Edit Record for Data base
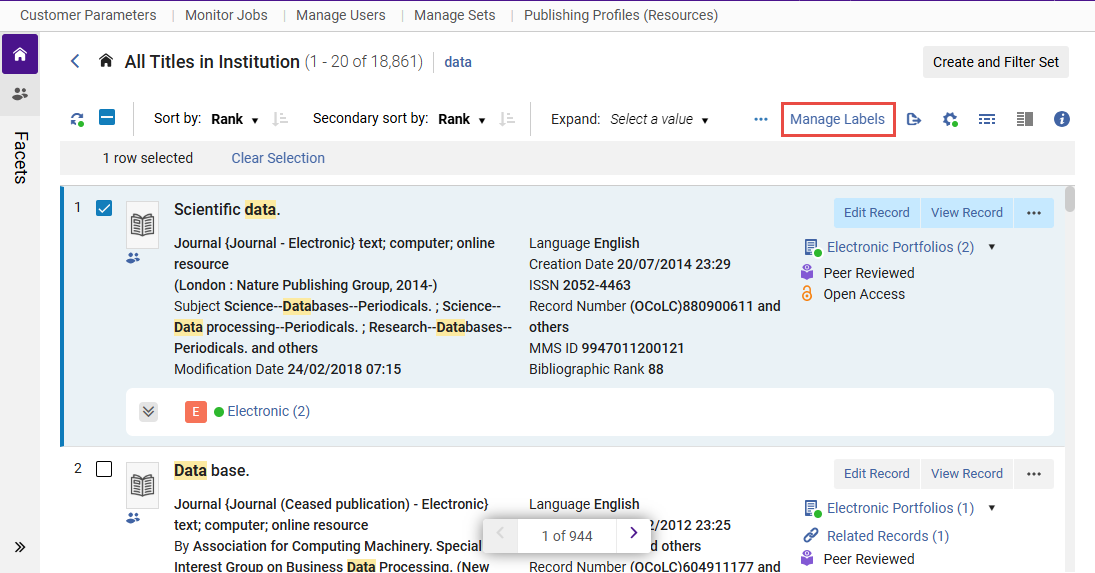 point(876,474)
